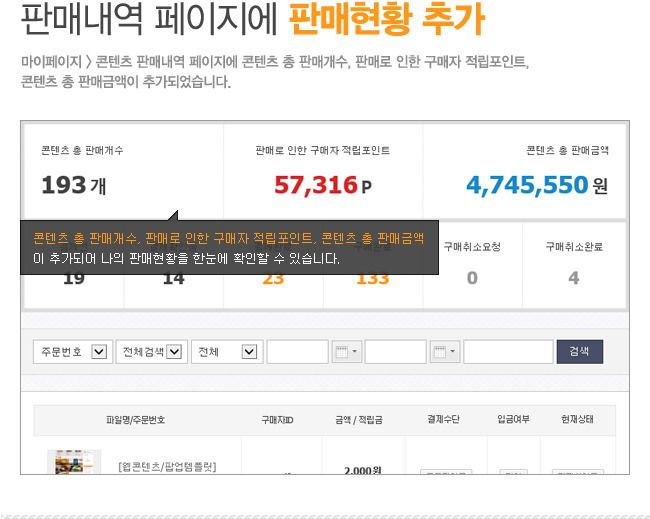
Task: Click the count 19
Action: click(x=74, y=280)
